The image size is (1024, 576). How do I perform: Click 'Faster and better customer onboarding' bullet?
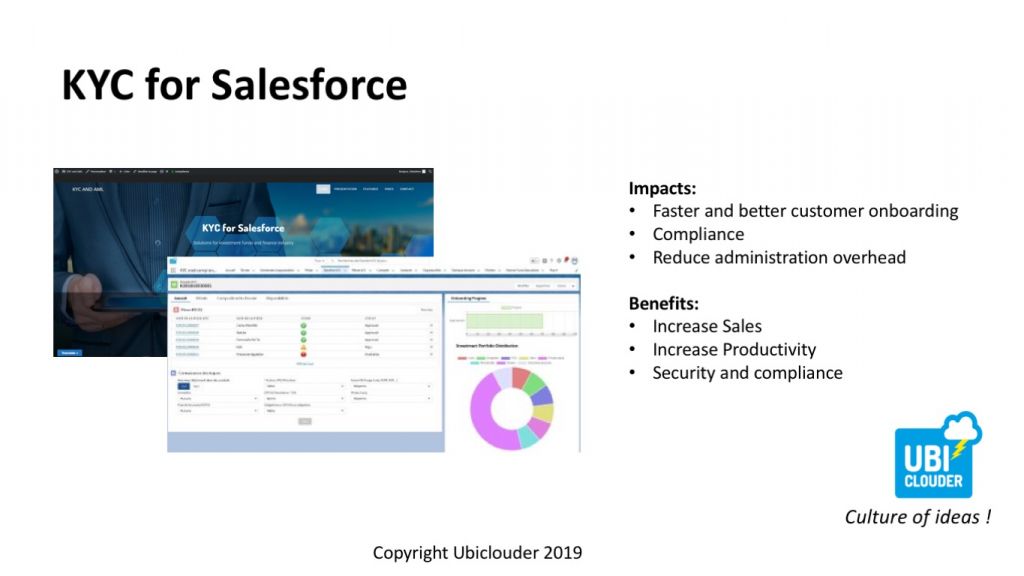click(x=805, y=211)
